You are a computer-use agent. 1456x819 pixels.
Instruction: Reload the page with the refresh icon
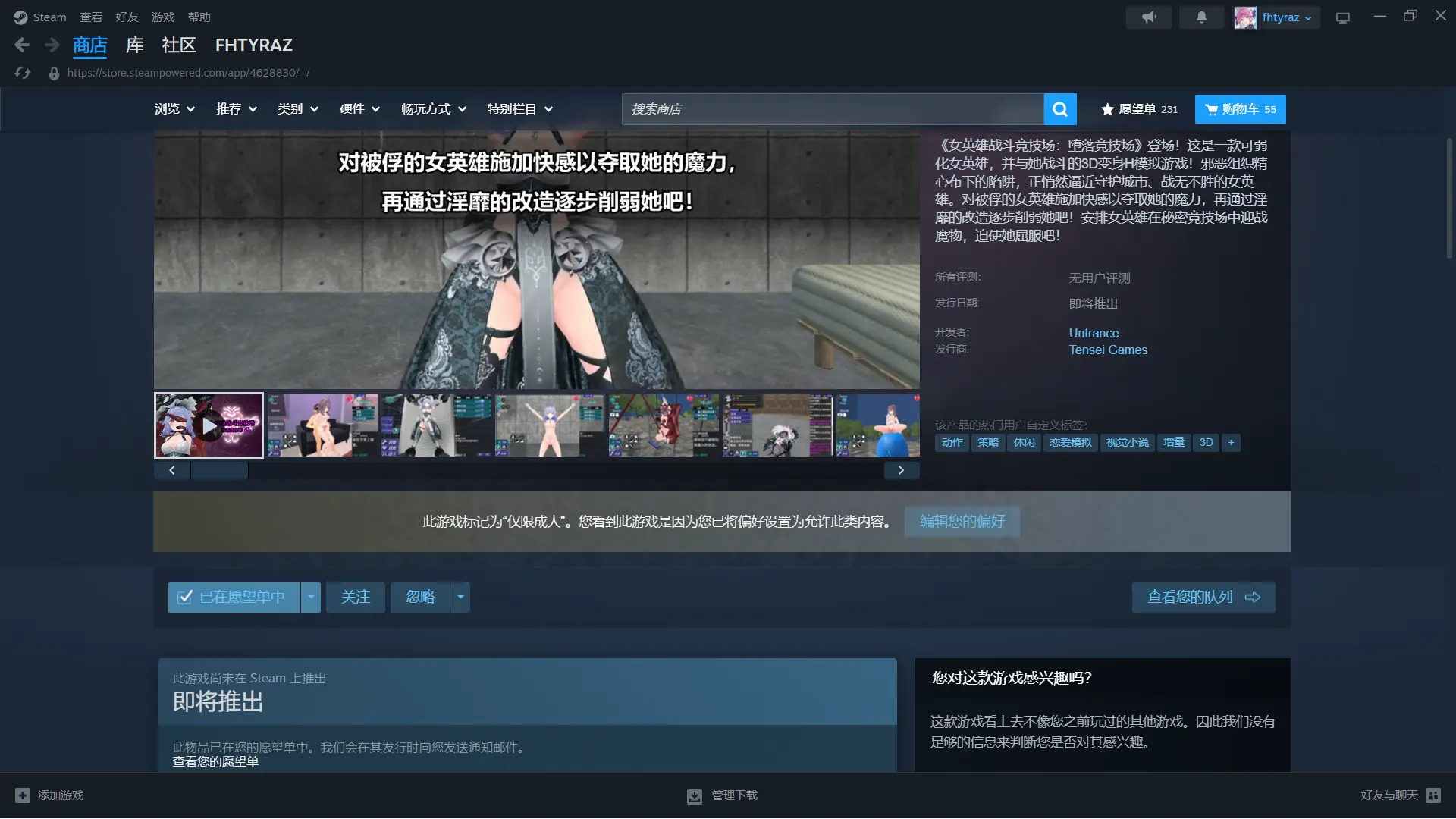[x=23, y=73]
